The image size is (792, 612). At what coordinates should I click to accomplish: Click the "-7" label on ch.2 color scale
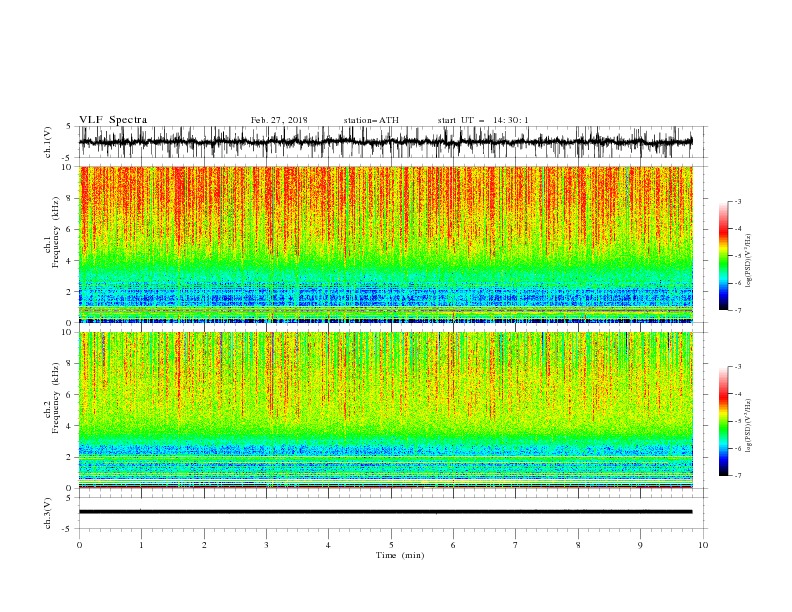(737, 476)
